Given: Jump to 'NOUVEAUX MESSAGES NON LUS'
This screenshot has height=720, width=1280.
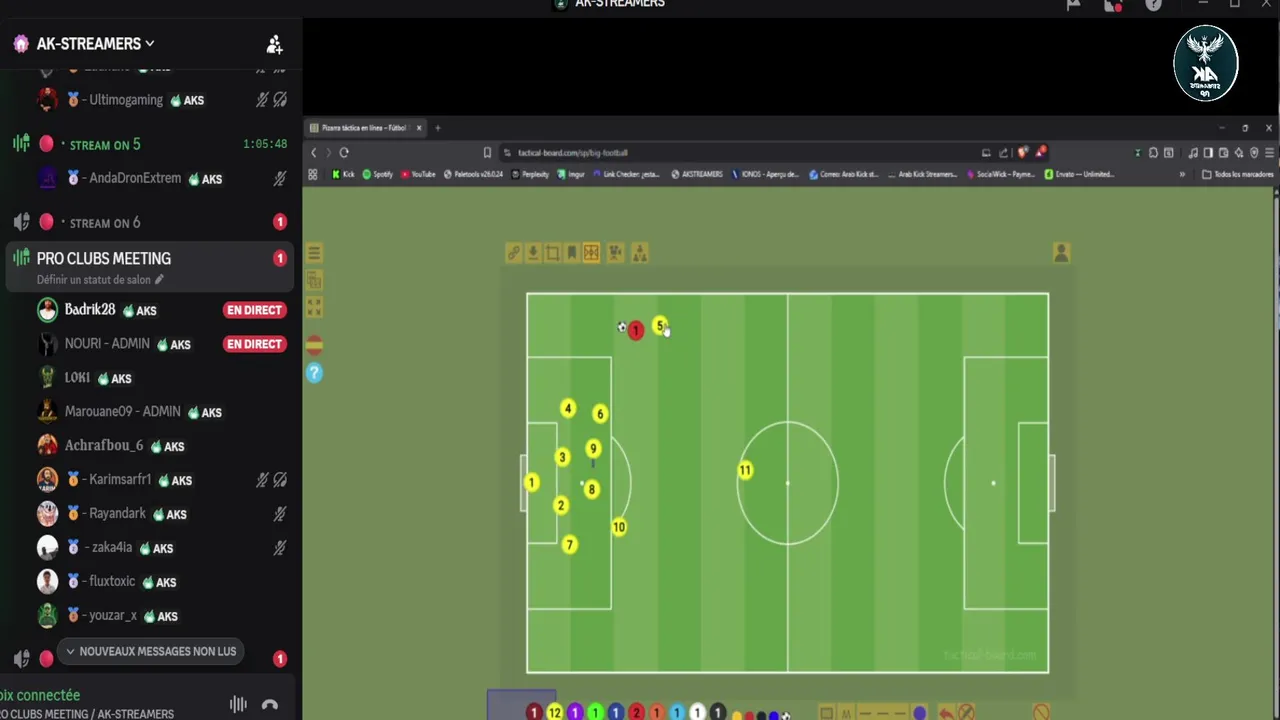Looking at the screenshot, I should pos(152,652).
